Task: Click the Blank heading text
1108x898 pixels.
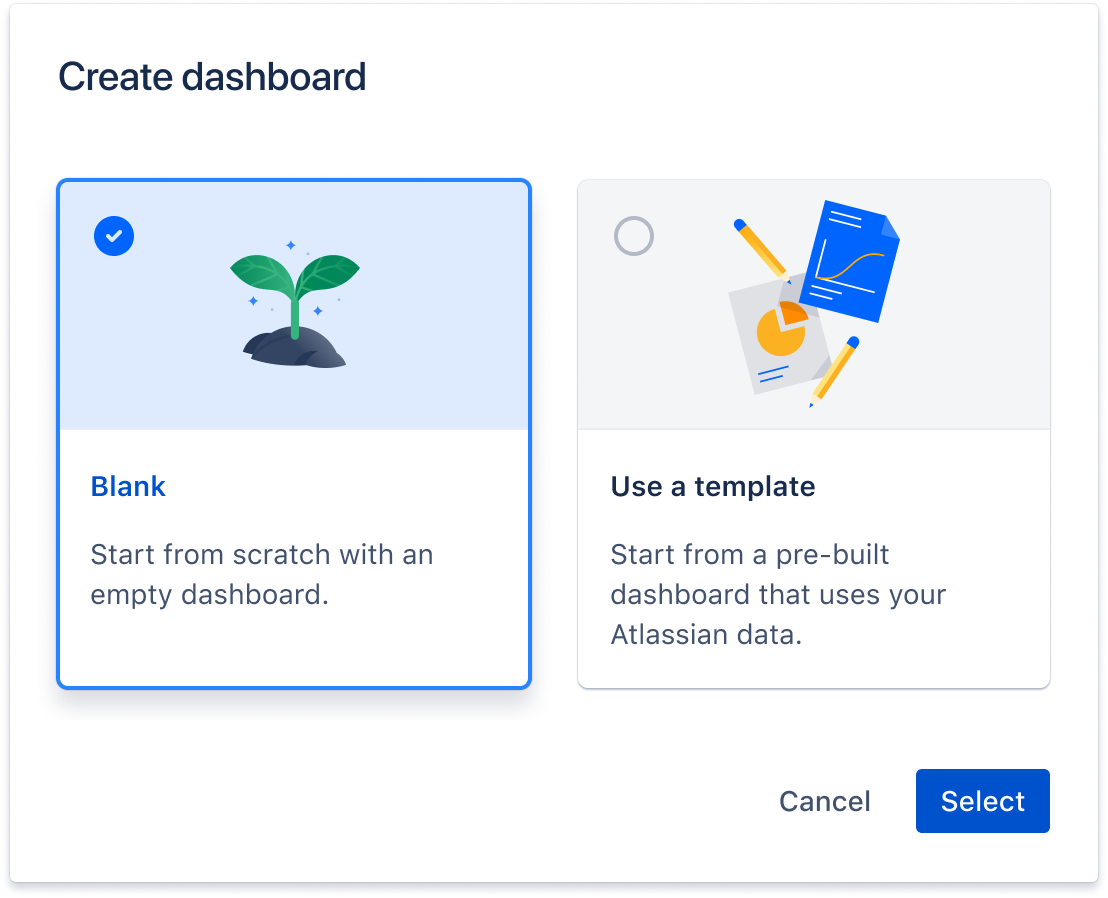Action: (128, 486)
